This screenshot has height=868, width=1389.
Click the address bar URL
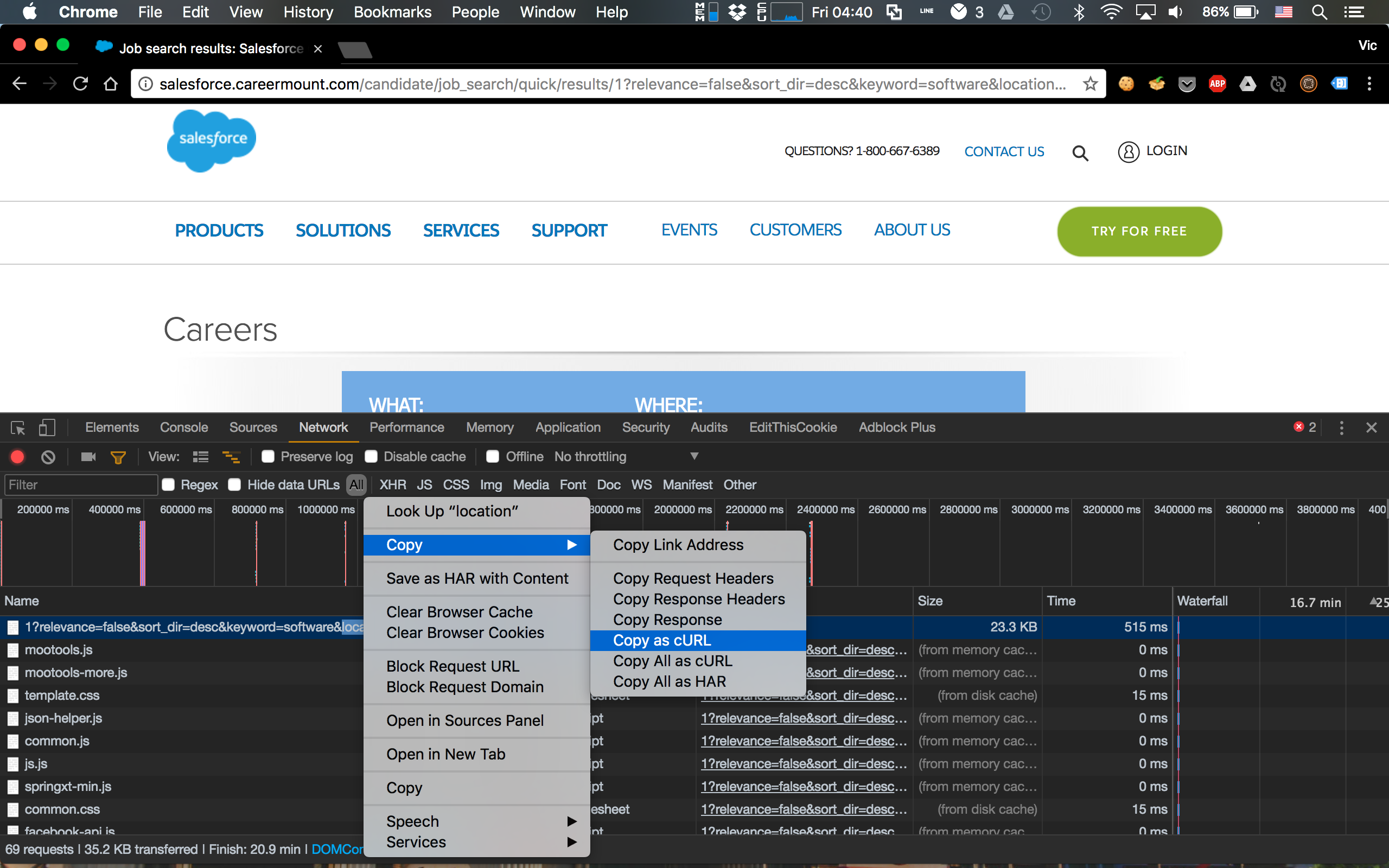tap(613, 85)
